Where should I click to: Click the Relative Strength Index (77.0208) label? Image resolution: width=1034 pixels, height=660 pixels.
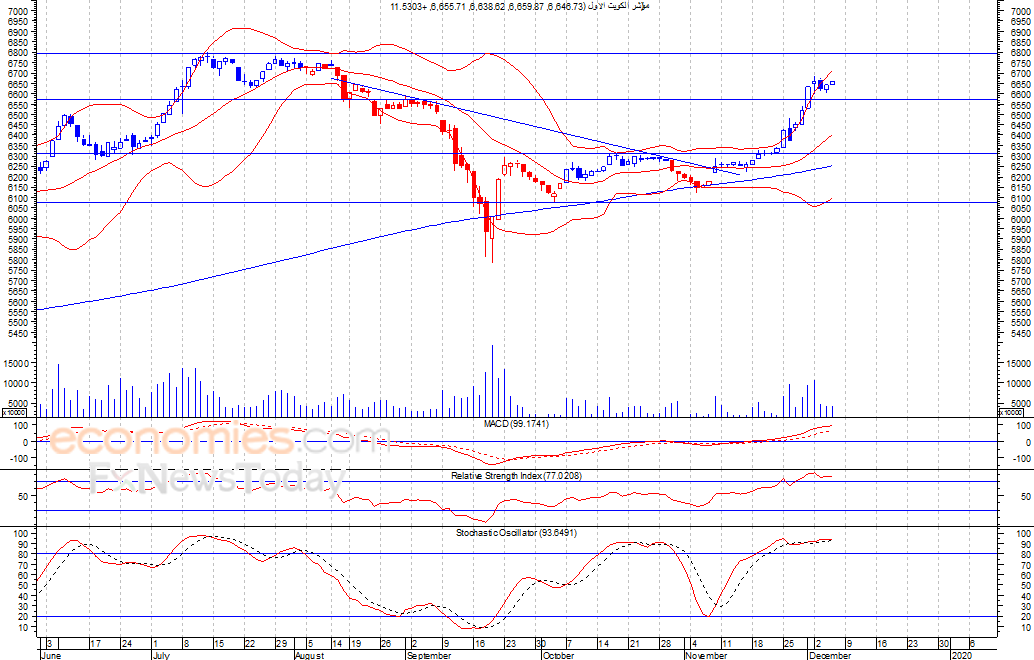[516, 475]
